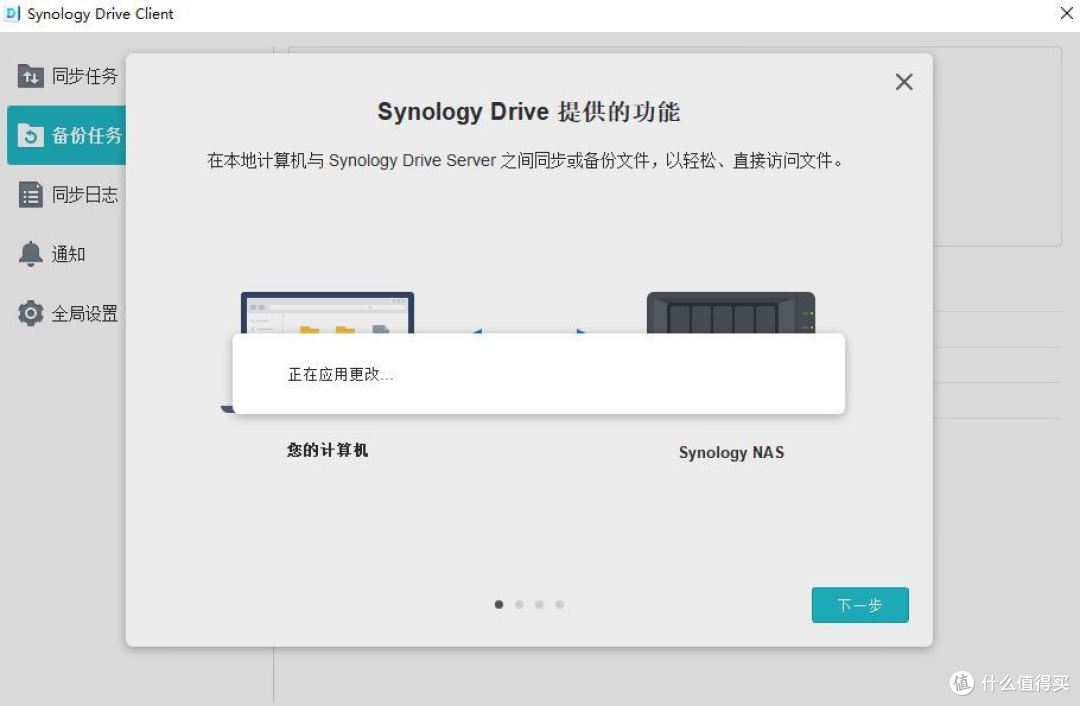Click the global settings gear icon

(x=30, y=313)
